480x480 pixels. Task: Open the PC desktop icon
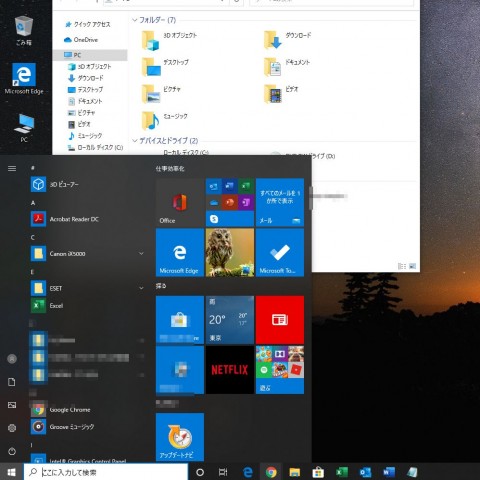24,128
